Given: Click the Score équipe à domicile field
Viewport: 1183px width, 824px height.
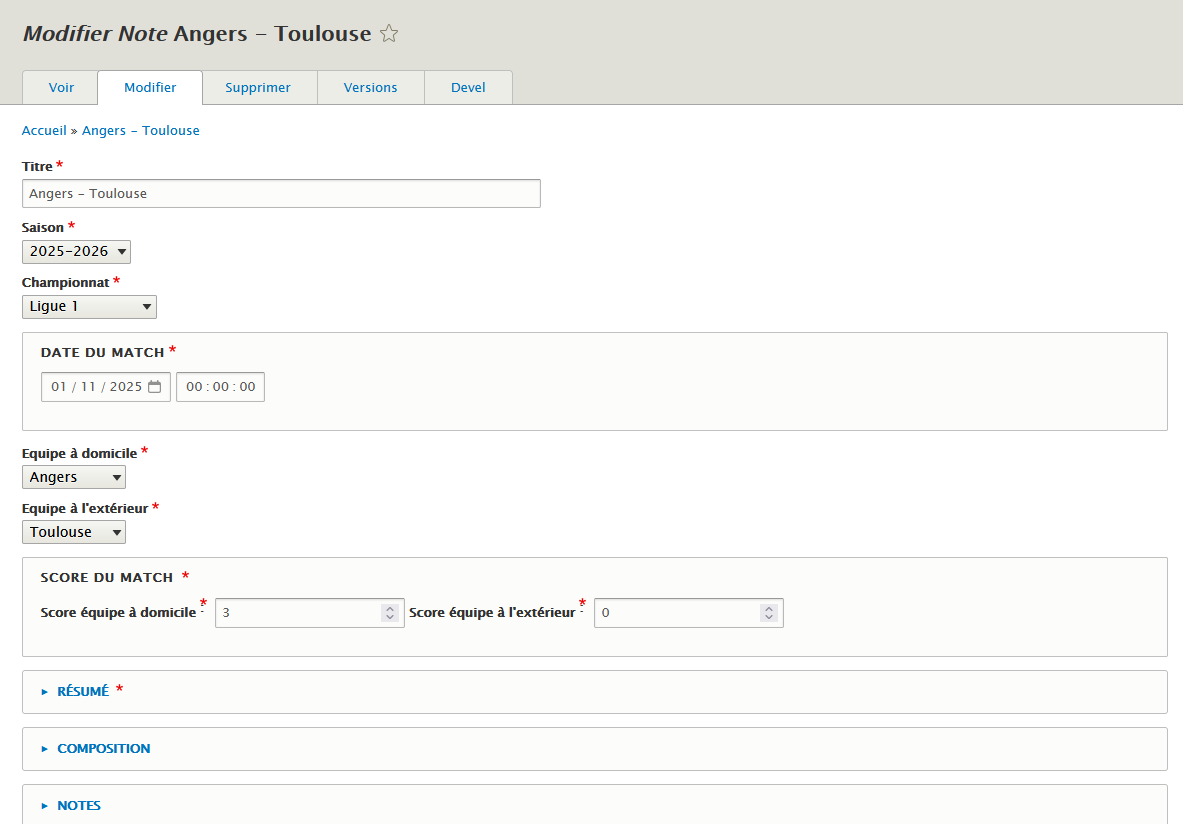Looking at the screenshot, I should tap(298, 613).
